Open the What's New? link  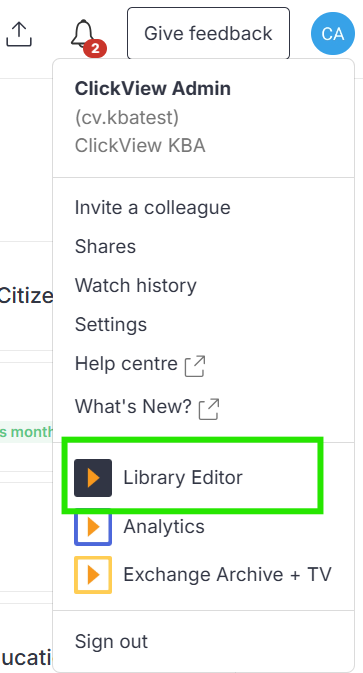click(x=133, y=406)
